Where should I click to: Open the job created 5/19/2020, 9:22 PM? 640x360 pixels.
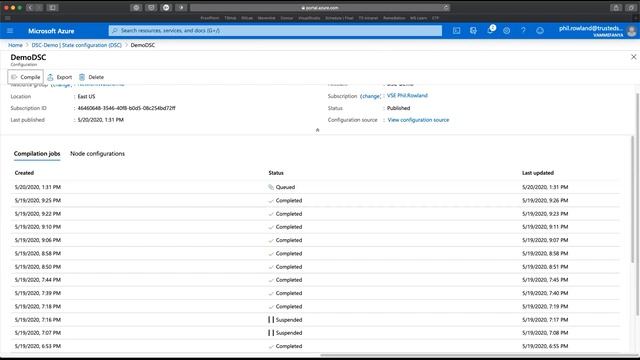pos(315,213)
